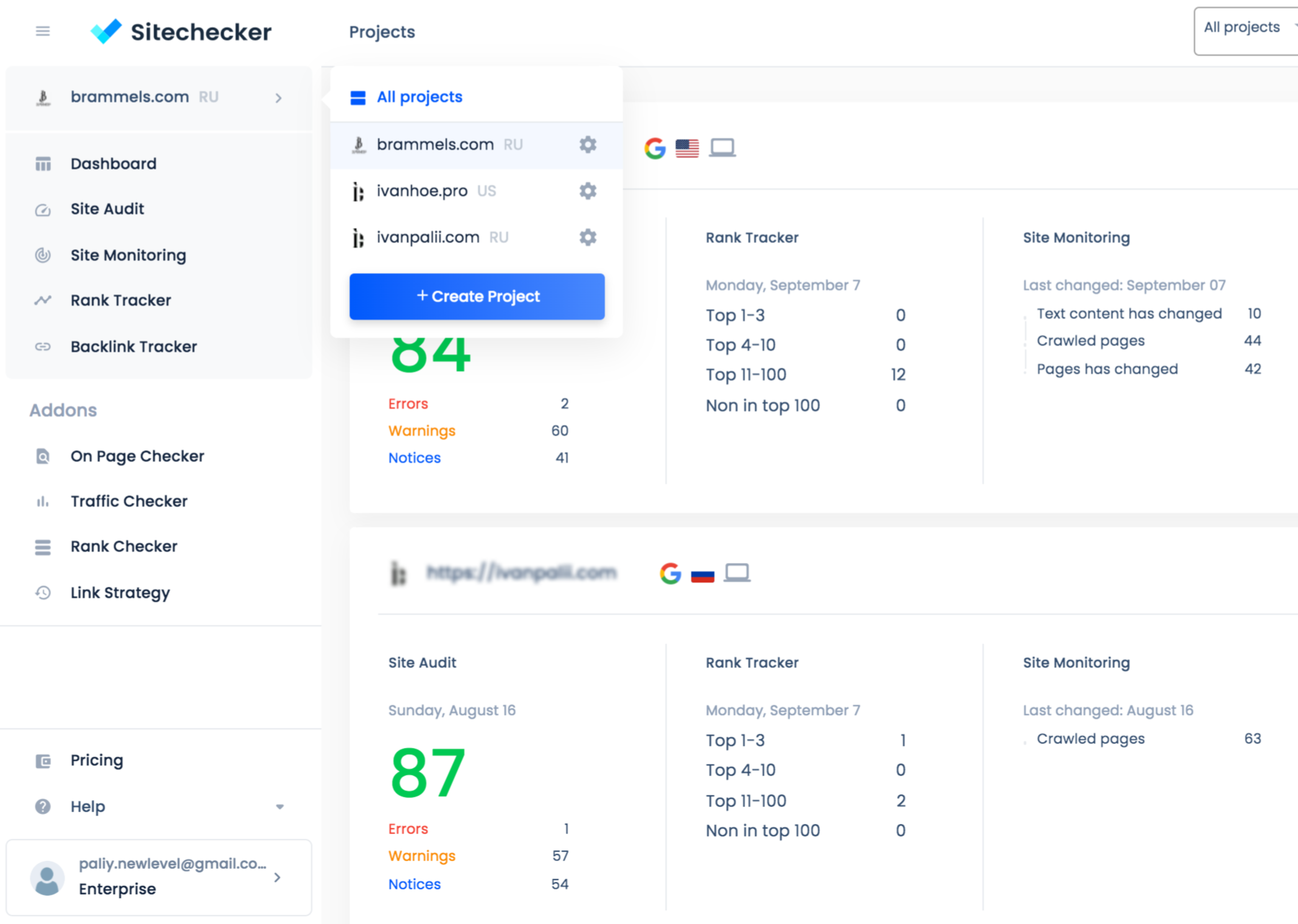This screenshot has width=1298, height=924.
Task: Go to Site Monitoring in sidebar
Action: (x=128, y=255)
